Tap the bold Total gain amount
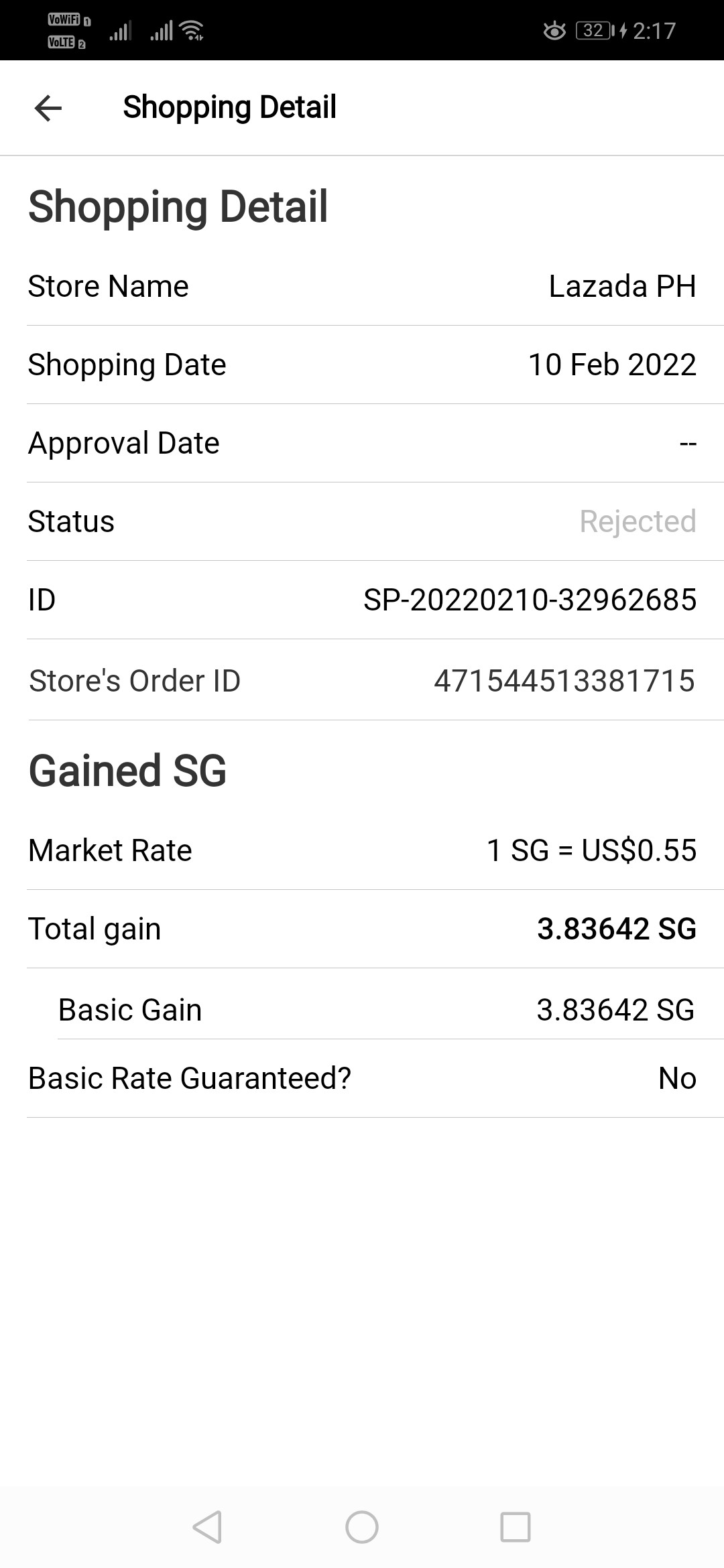Viewport: 724px width, 1568px height. point(617,929)
